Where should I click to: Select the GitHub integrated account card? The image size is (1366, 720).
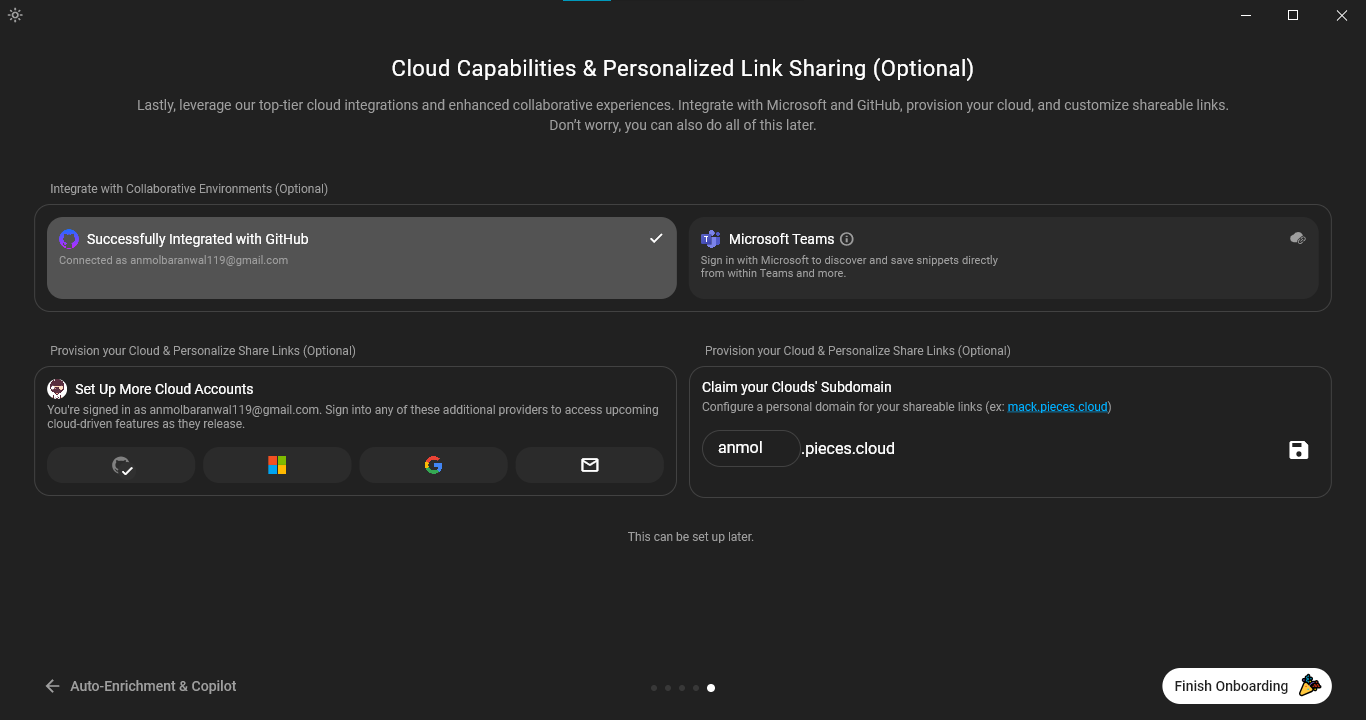tap(361, 258)
